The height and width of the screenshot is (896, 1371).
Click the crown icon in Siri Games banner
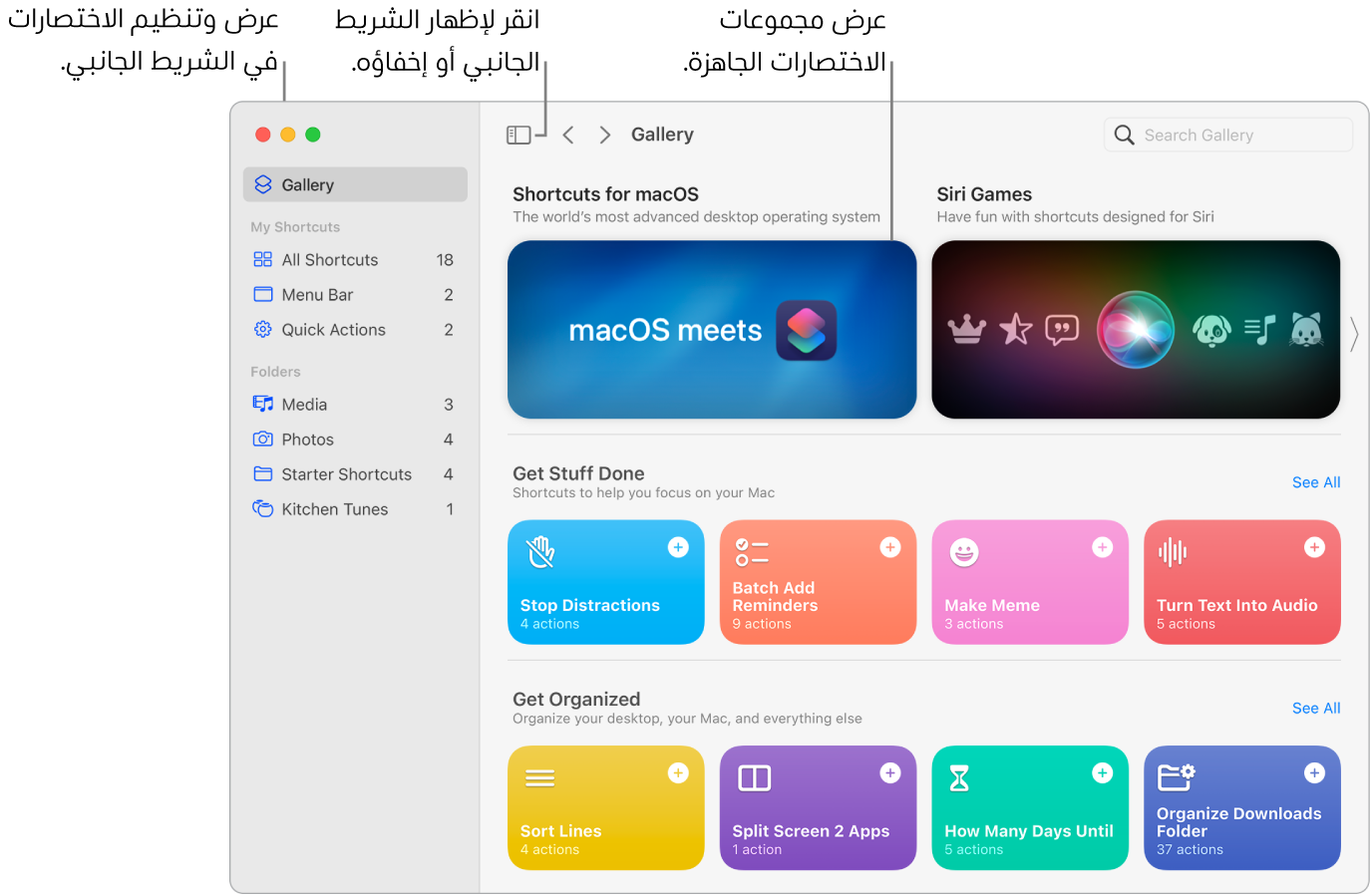tap(967, 329)
